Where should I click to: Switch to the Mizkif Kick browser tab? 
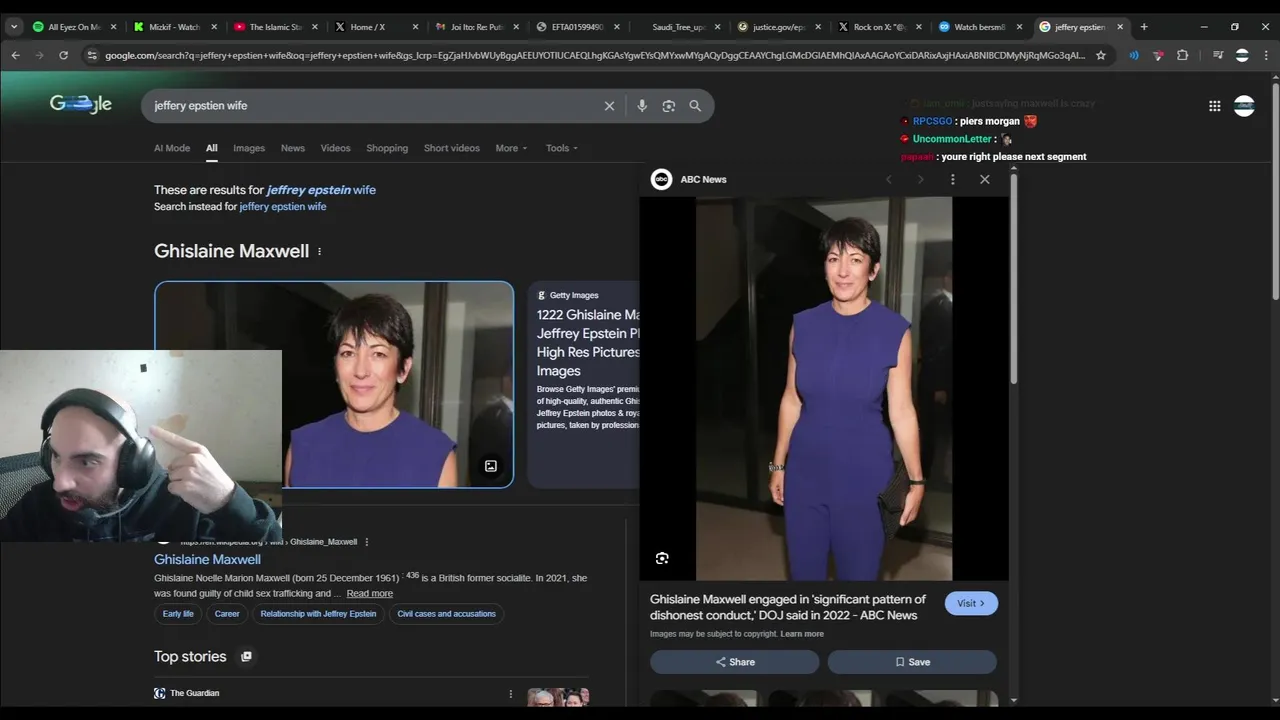pos(176,27)
